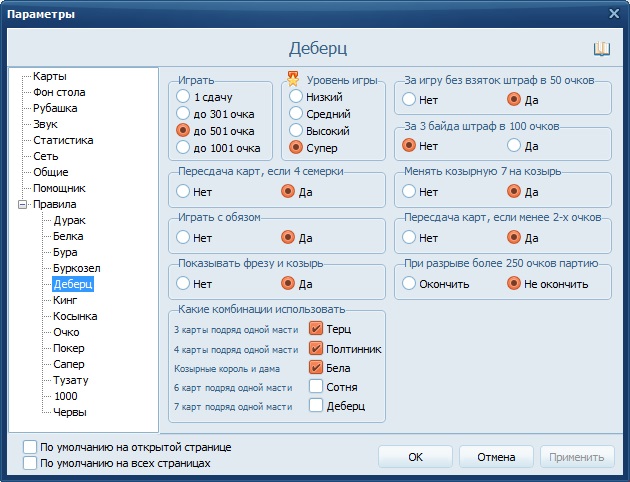This screenshot has height=482, width=630.
Task: Open the book help icon
Action: click(601, 49)
